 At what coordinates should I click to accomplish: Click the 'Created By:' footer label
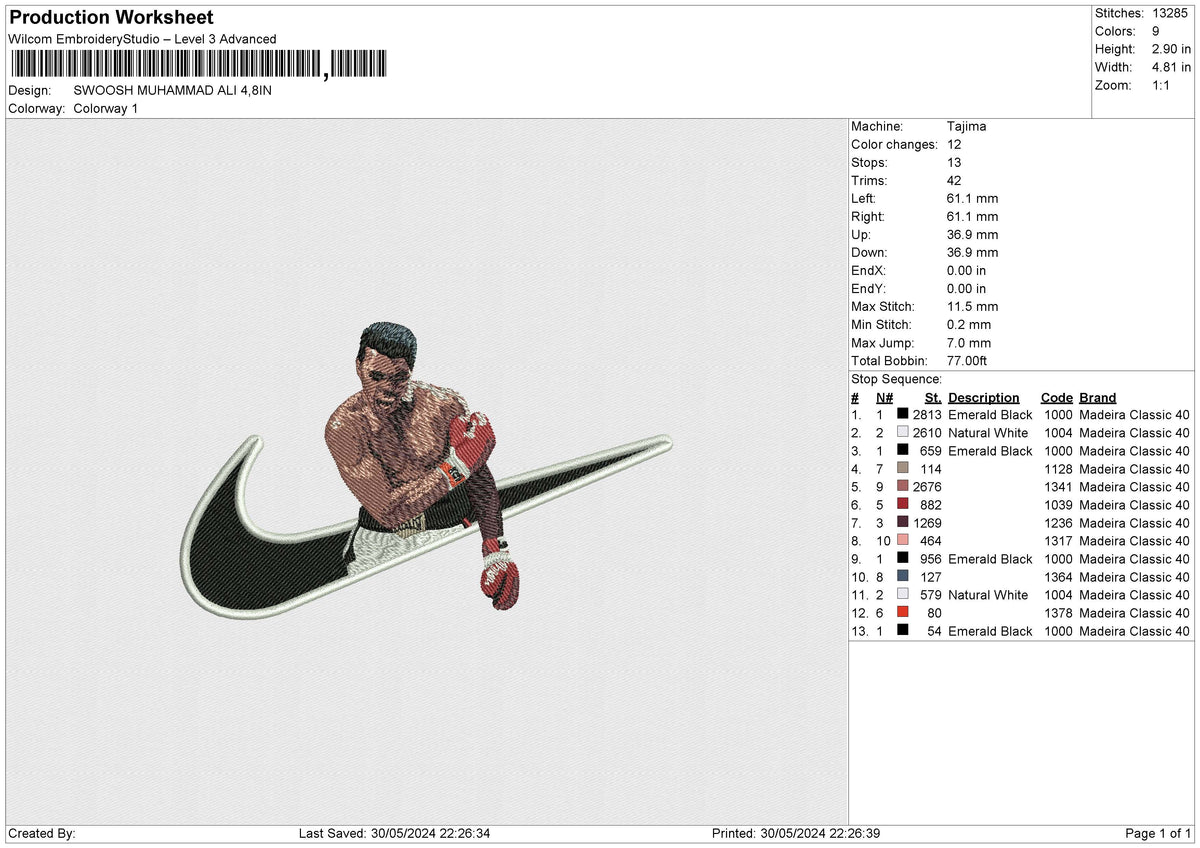click(41, 834)
